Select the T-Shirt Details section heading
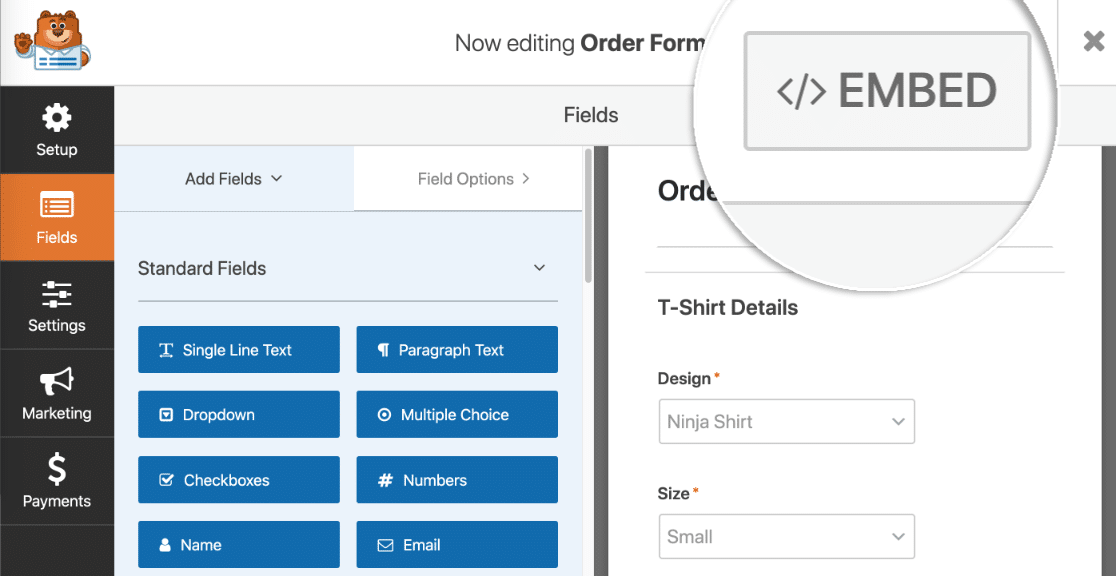This screenshot has width=1116, height=576. [728, 308]
